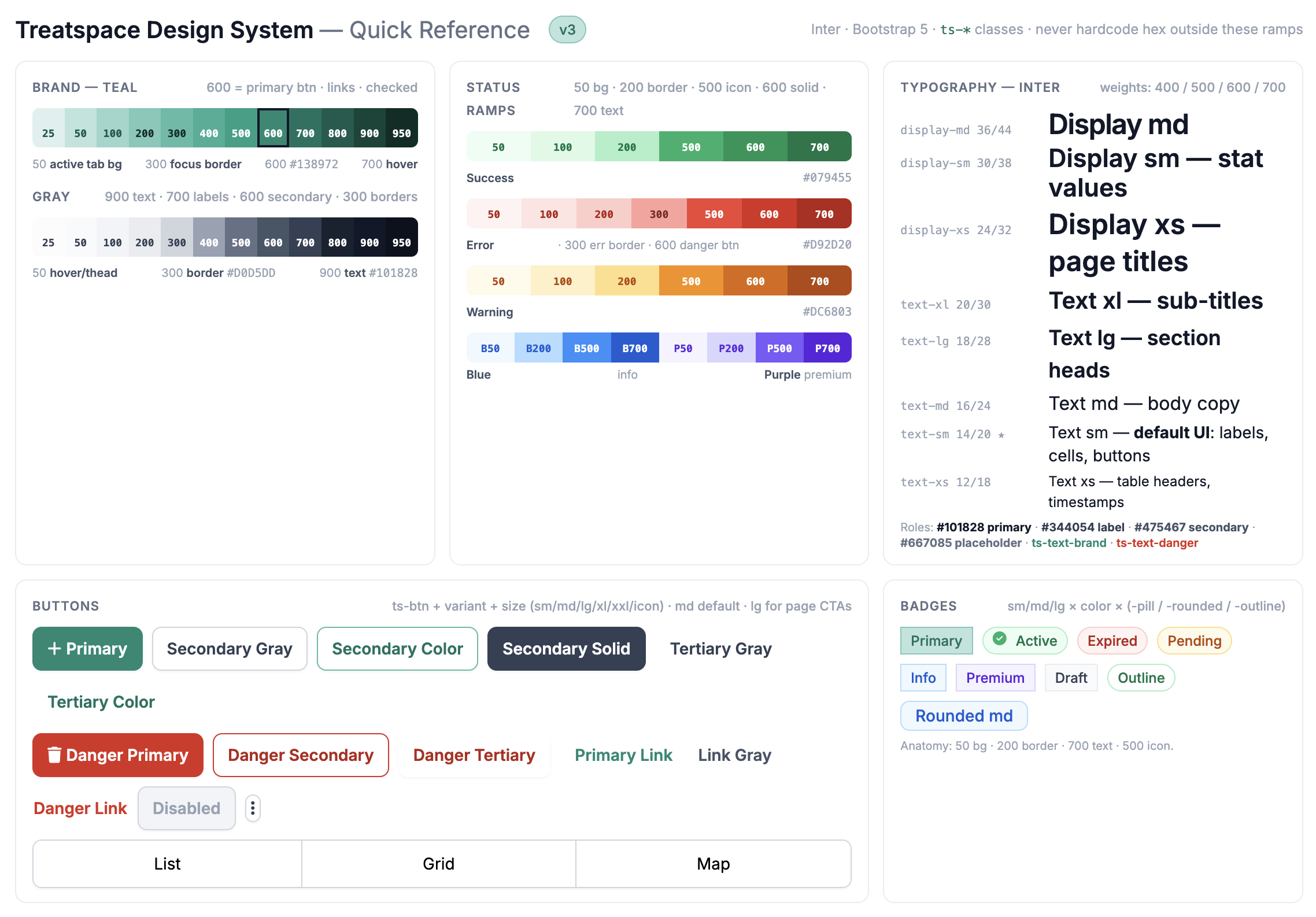Pick the outlined Brand Teal 600 swatch
This screenshot has height=917, width=1316.
click(273, 128)
